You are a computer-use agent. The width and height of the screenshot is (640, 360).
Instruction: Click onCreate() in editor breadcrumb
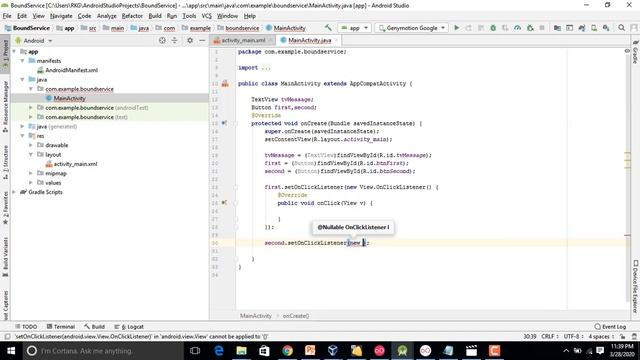point(296,316)
